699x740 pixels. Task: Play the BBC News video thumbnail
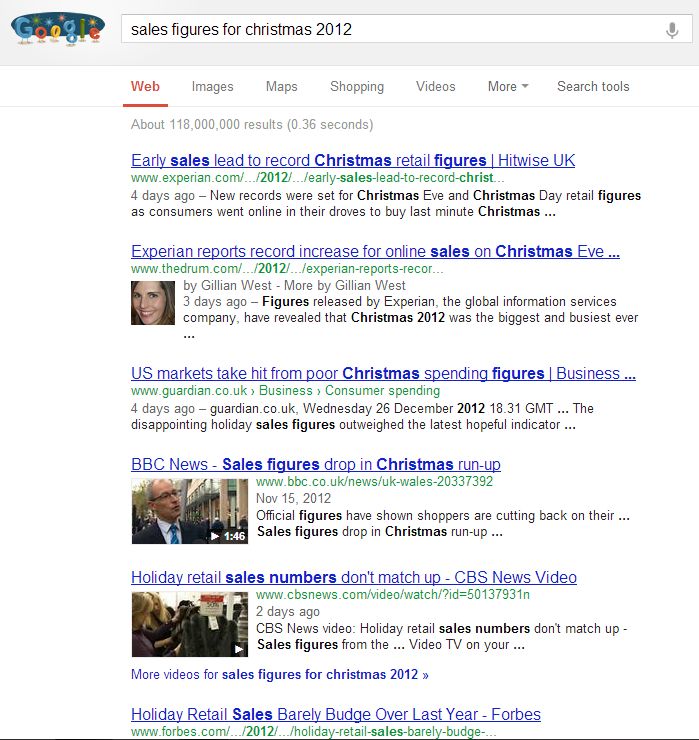click(x=190, y=511)
